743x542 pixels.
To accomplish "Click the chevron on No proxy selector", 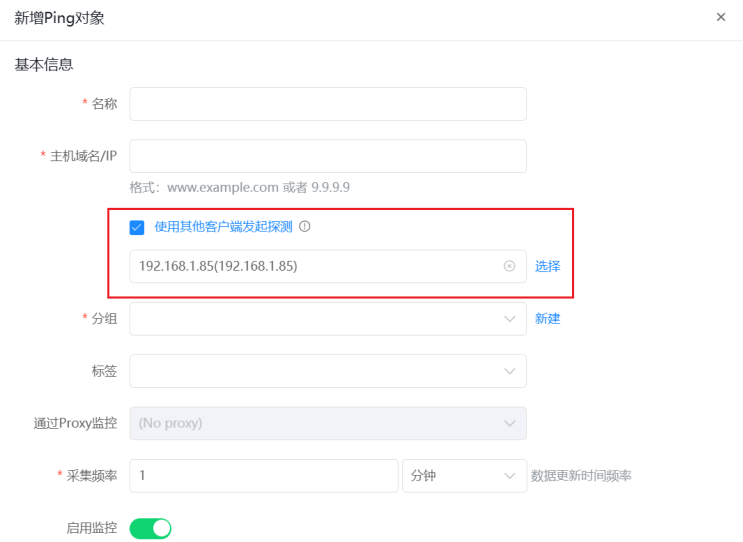I will tap(510, 423).
